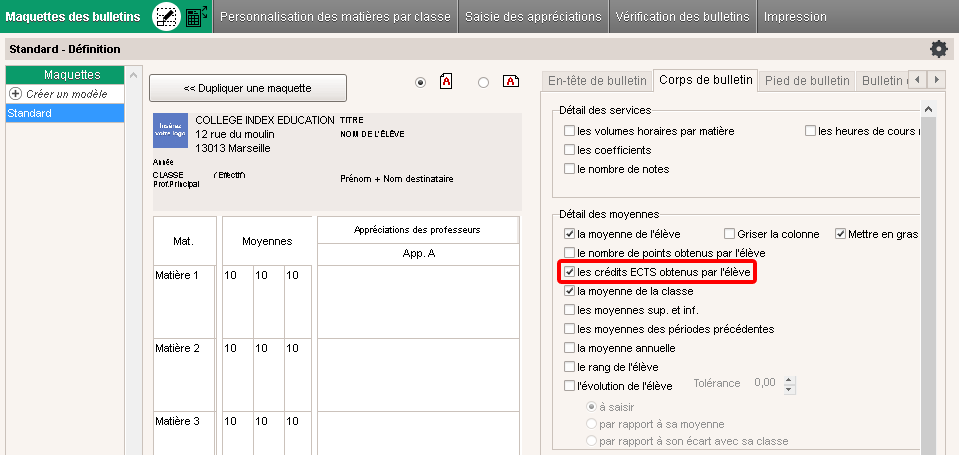Click the Matière 2 row label
The width and height of the screenshot is (959, 455).
pos(177,348)
